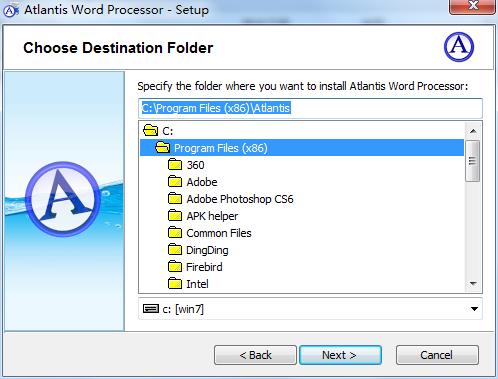Close the setup window

pyautogui.click(x=472, y=6)
